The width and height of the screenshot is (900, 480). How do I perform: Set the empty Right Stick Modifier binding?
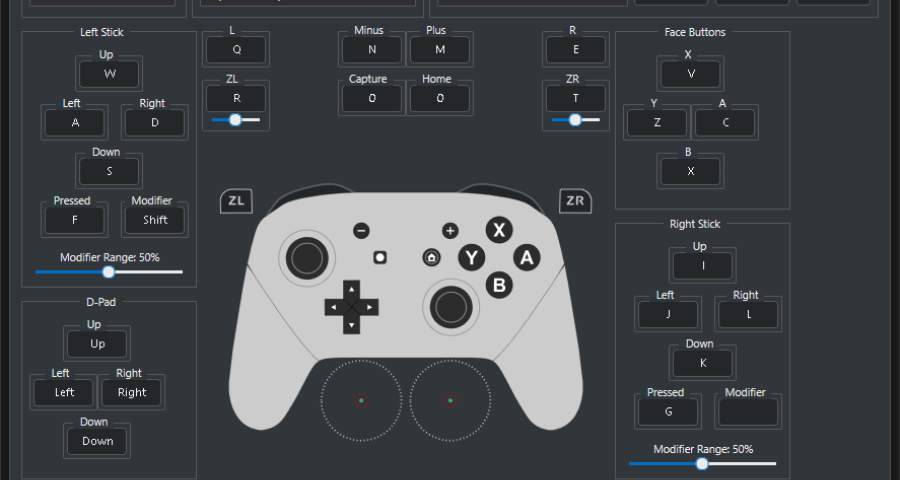coord(747,411)
